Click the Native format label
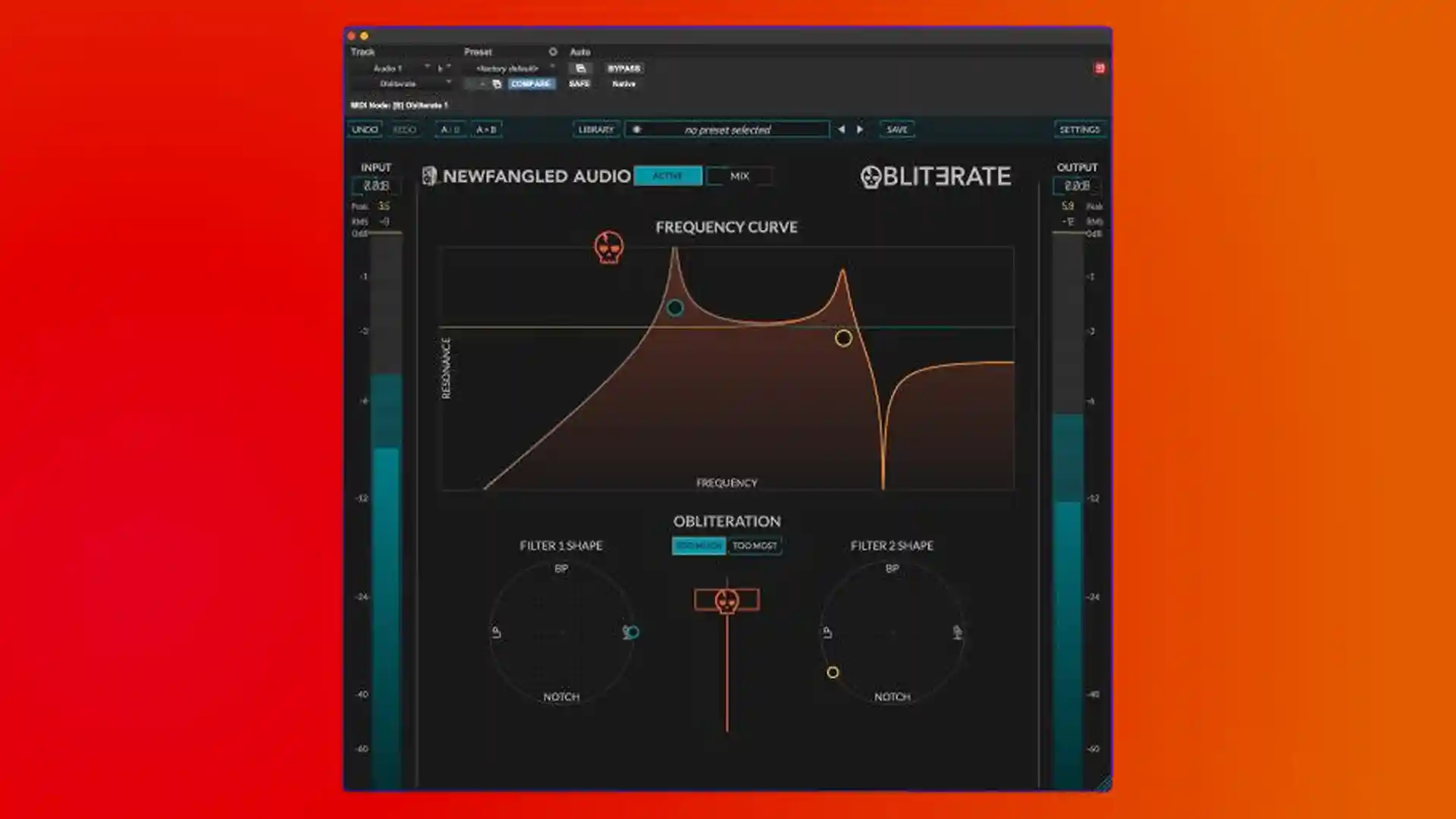Viewport: 1456px width, 819px height. tap(624, 83)
